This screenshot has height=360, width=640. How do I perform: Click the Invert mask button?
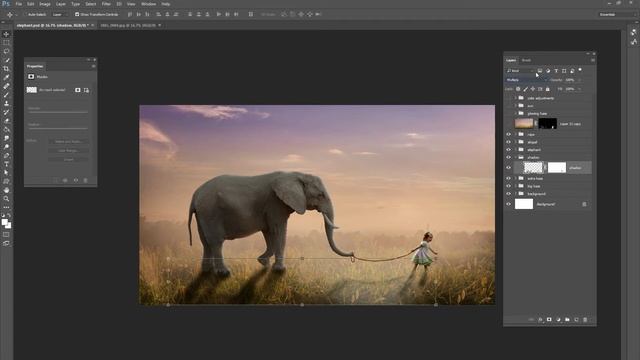coord(68,159)
